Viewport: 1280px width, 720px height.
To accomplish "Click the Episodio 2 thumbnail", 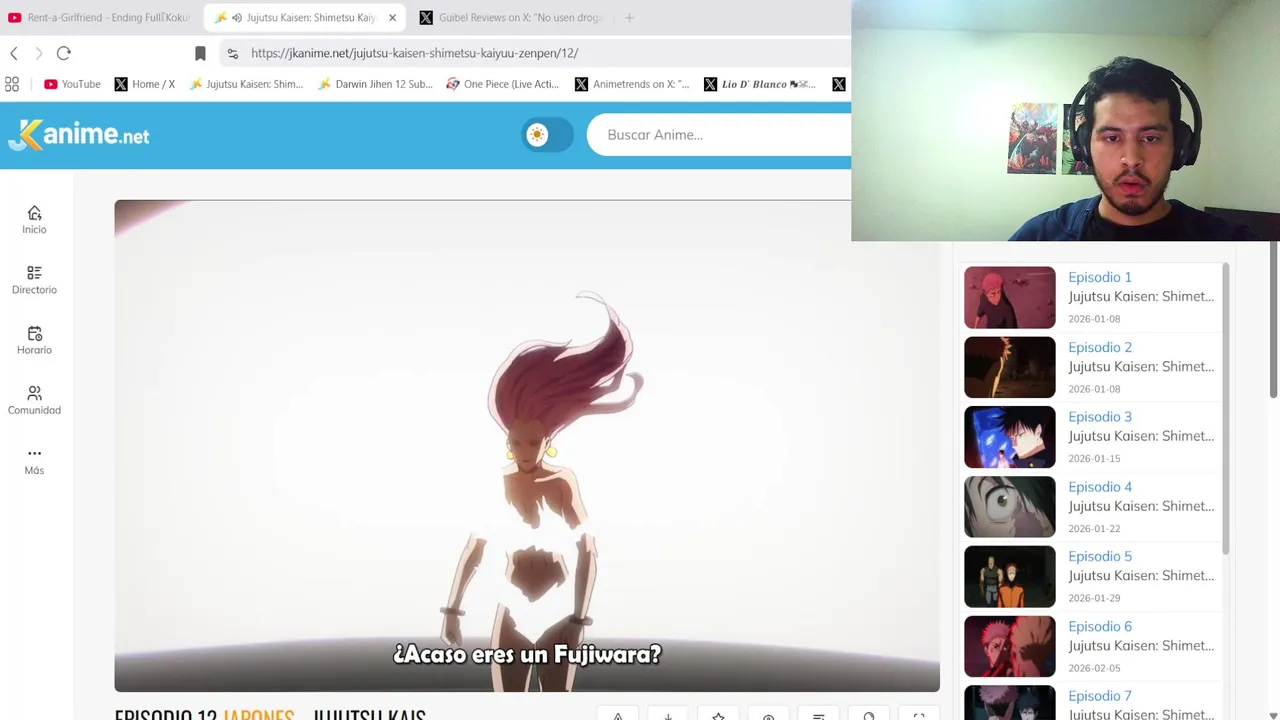I will pyautogui.click(x=1009, y=367).
